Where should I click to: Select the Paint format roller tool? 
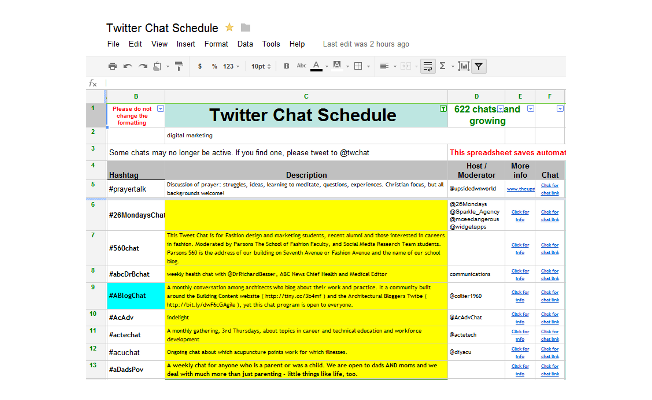pyautogui.click(x=179, y=66)
